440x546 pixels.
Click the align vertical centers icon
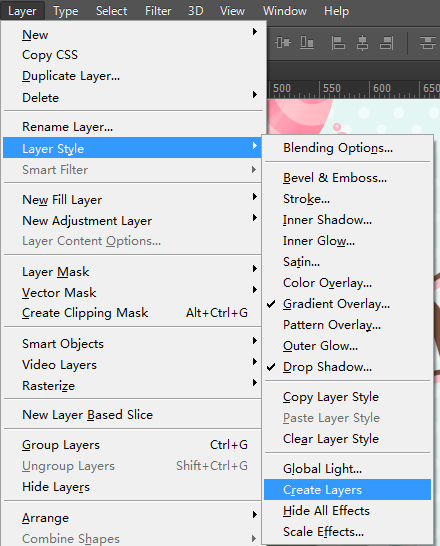pyautogui.click(x=282, y=42)
